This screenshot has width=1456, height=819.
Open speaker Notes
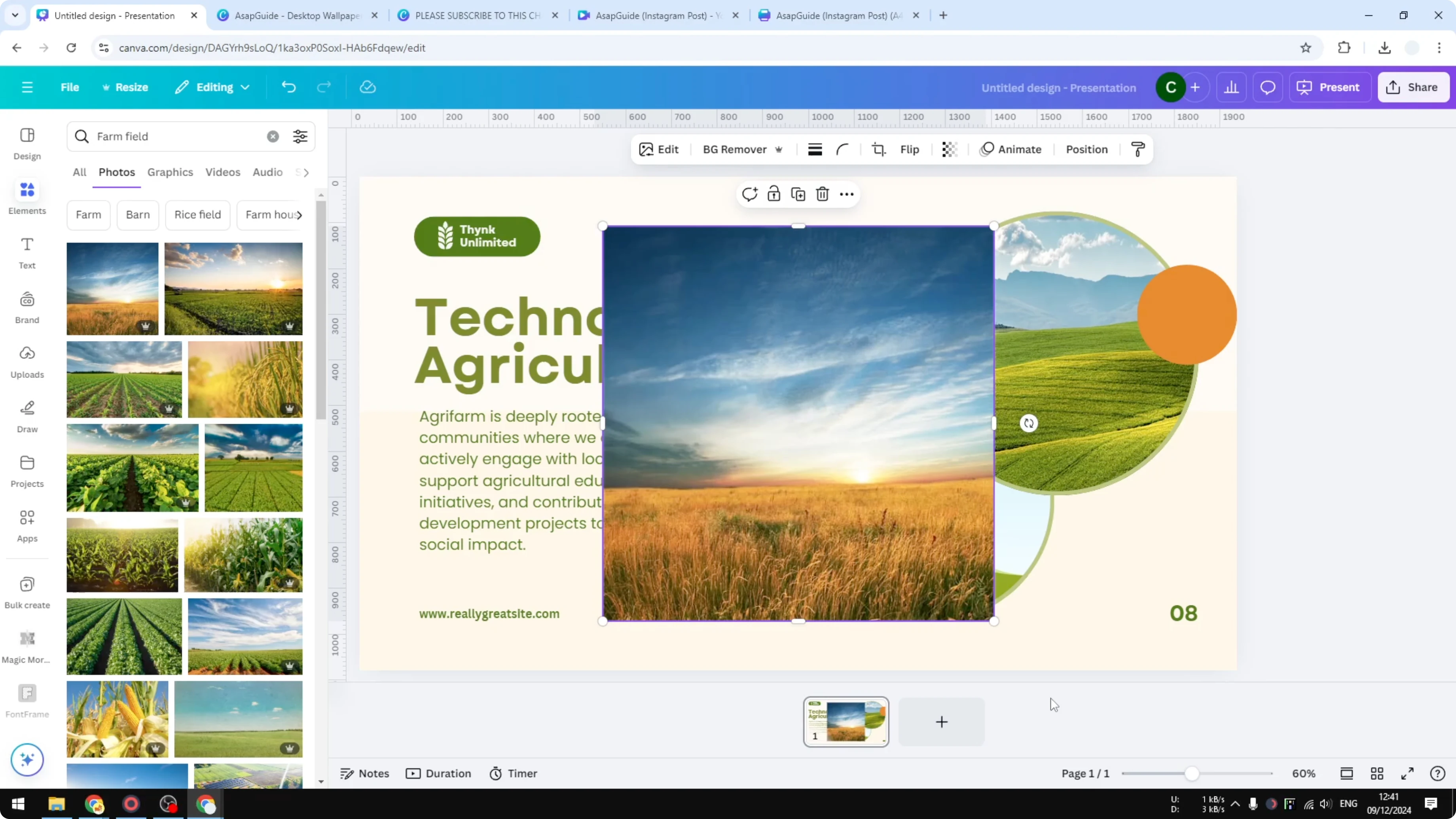tap(364, 773)
